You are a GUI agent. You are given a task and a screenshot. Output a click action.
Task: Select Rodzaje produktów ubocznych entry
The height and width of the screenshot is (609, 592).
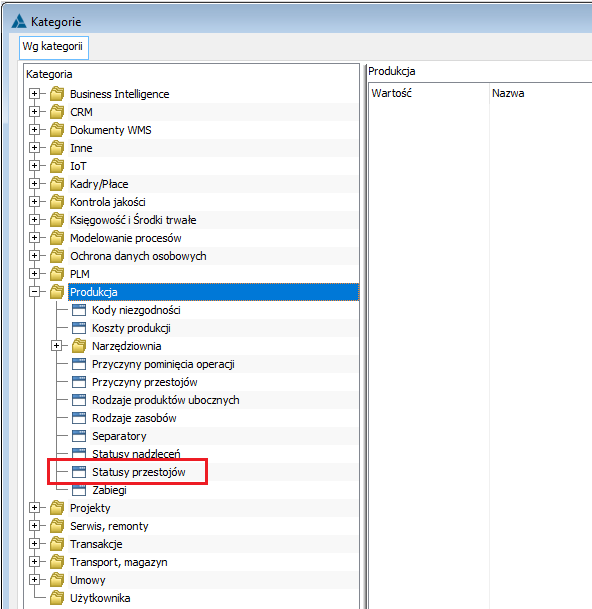click(165, 400)
